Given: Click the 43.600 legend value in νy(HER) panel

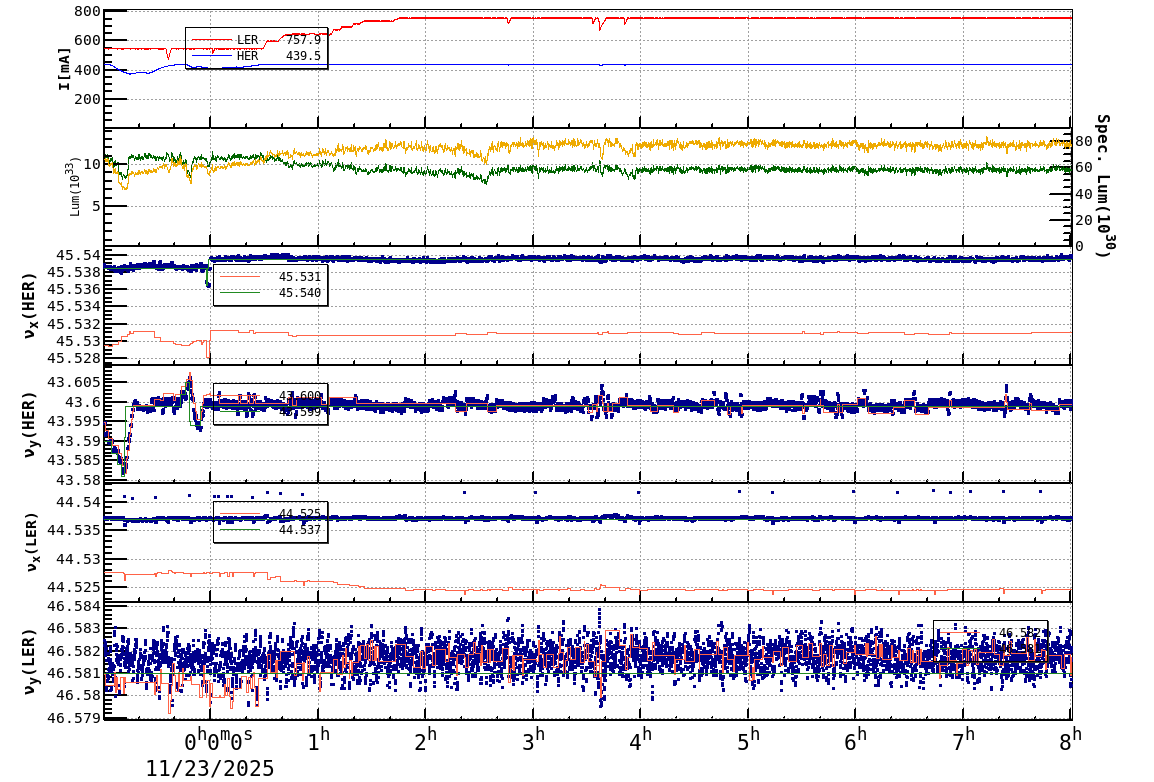Looking at the screenshot, I should coord(300,396).
